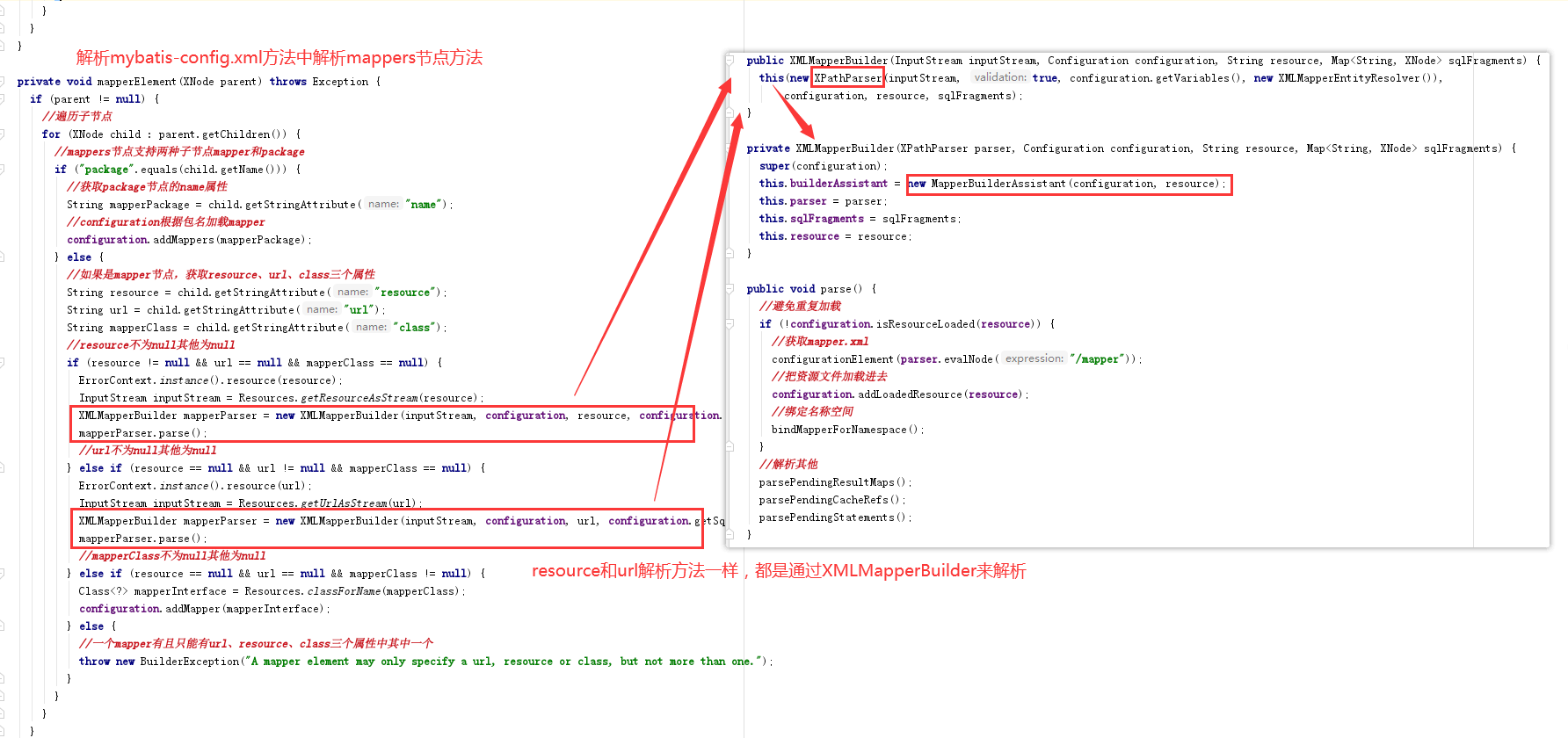Image resolution: width=1568 pixels, height=738 pixels.
Task: Click the 'parsePendingCacheRefs();' line
Action: [x=832, y=500]
